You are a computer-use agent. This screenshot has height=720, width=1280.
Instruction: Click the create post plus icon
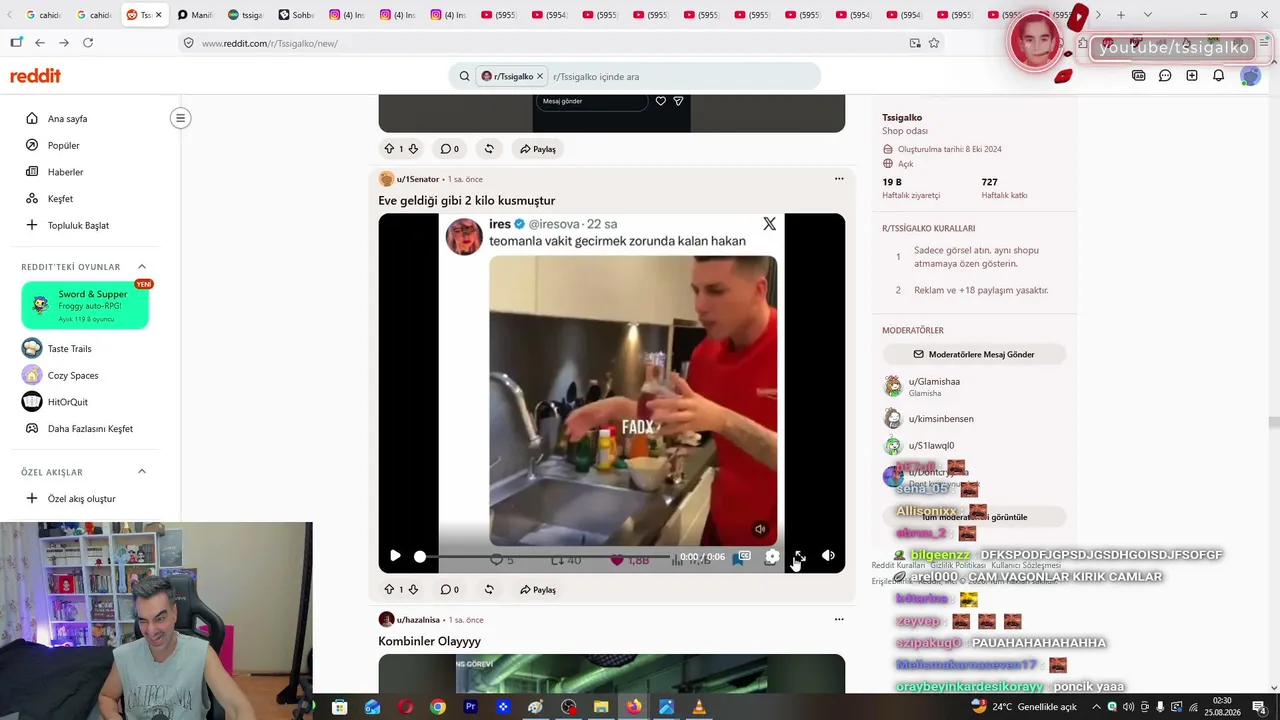click(1192, 76)
